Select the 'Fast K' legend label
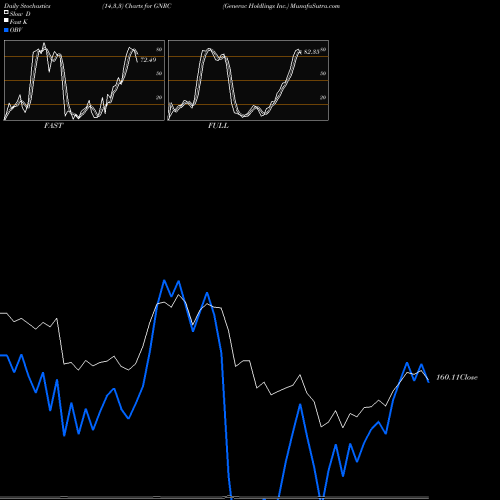 (19, 22)
